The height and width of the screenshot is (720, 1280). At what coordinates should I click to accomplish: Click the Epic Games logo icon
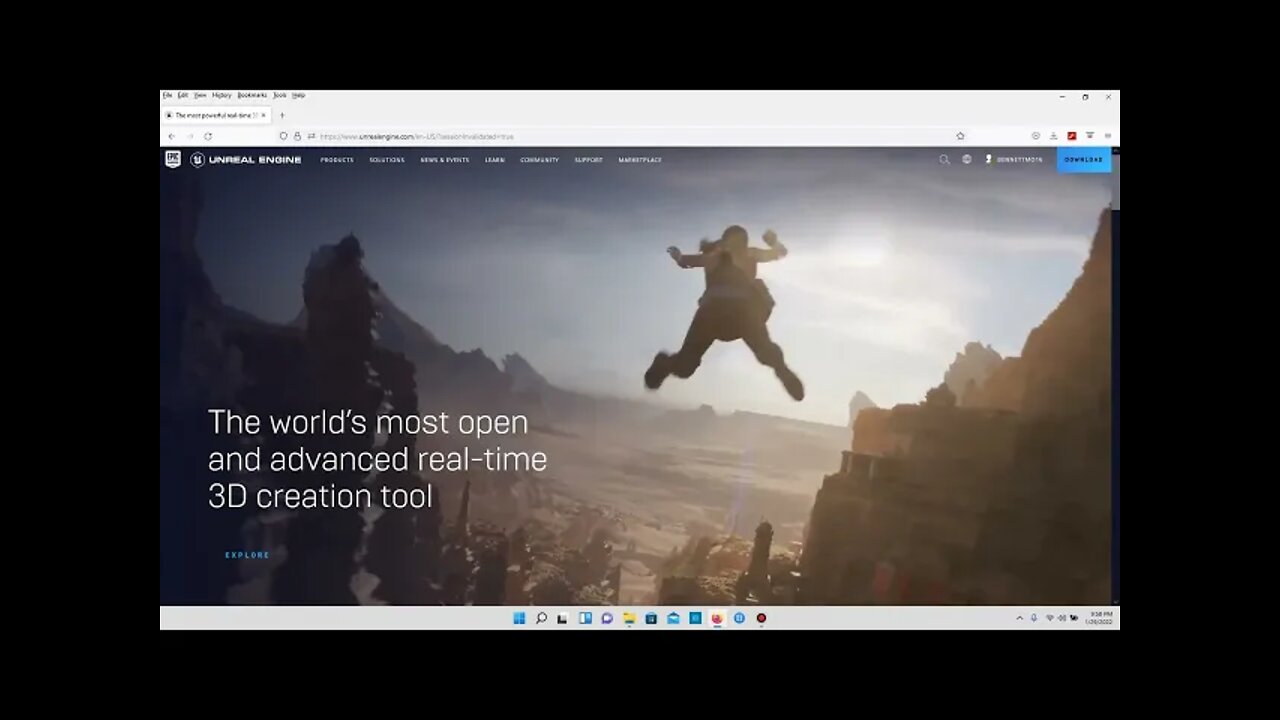point(173,159)
